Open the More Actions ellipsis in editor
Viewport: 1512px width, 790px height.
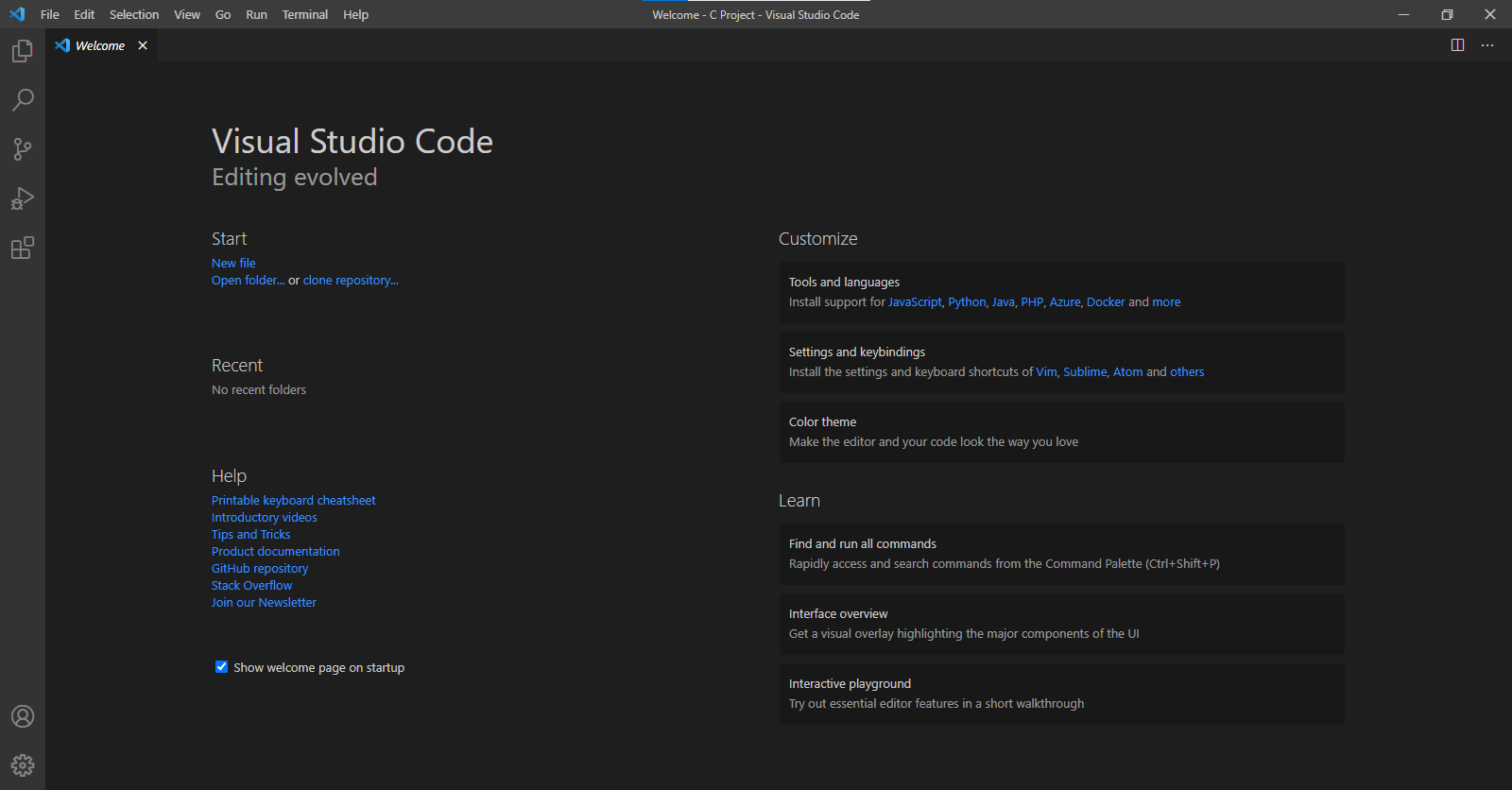tap(1487, 45)
